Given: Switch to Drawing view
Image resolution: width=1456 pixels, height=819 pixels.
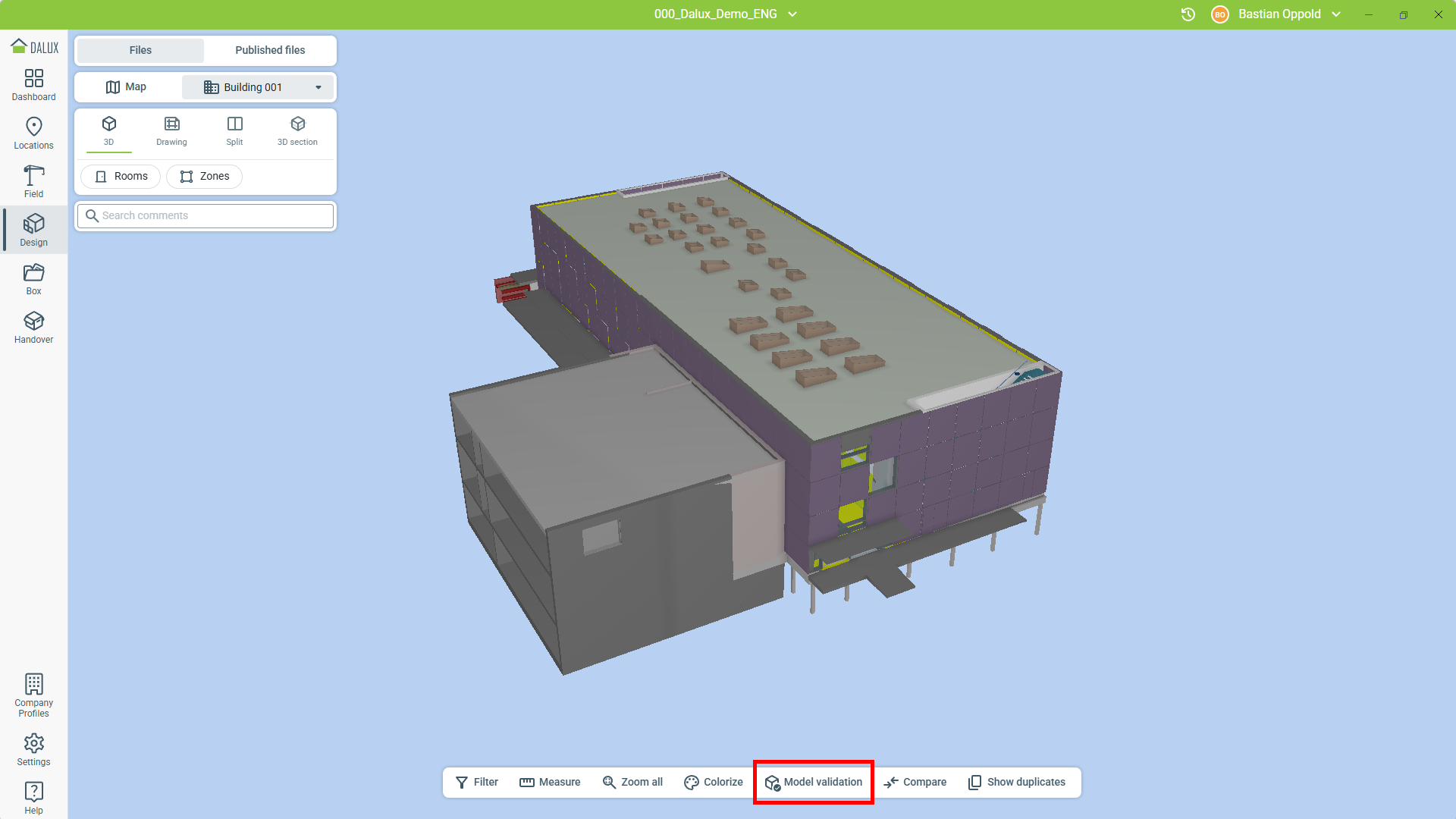Looking at the screenshot, I should pos(171,130).
